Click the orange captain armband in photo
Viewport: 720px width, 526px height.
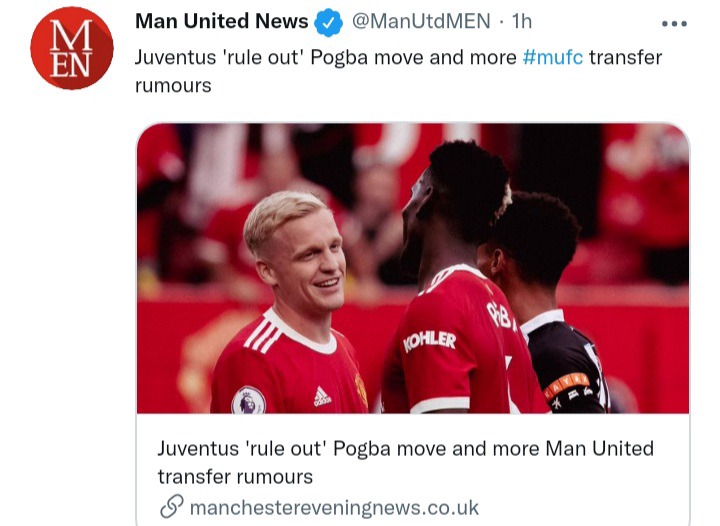(x=566, y=385)
